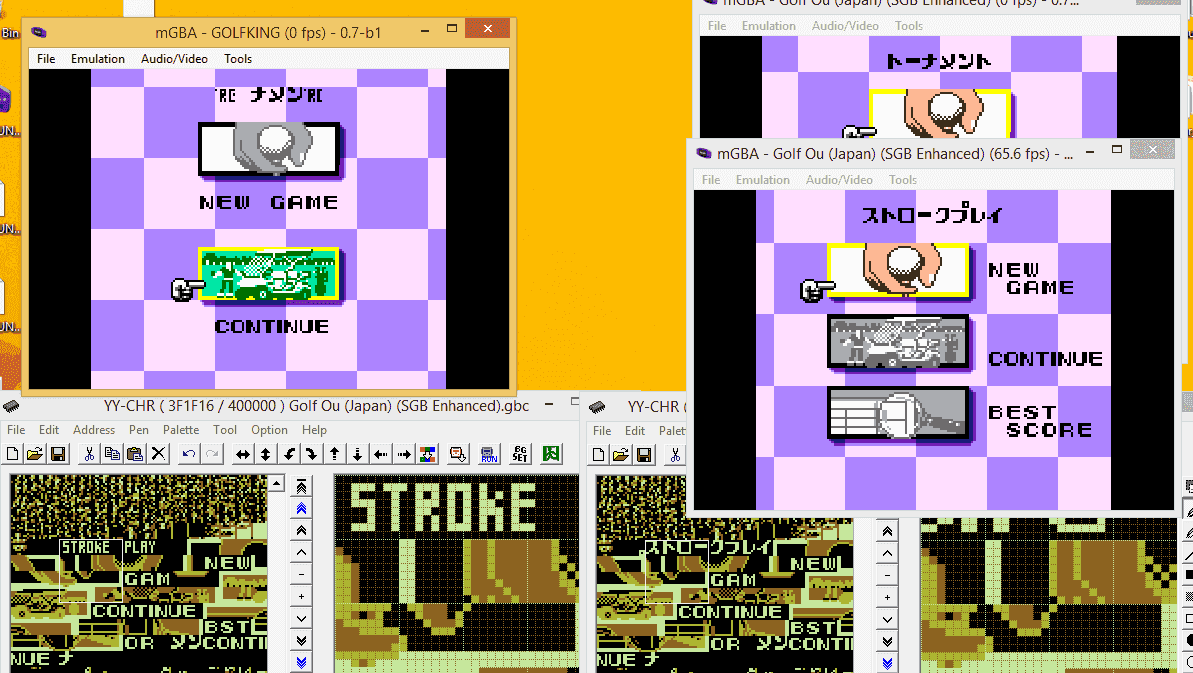1193x673 pixels.
Task: Click single up address arrow in left YY-CHR
Action: [301, 552]
